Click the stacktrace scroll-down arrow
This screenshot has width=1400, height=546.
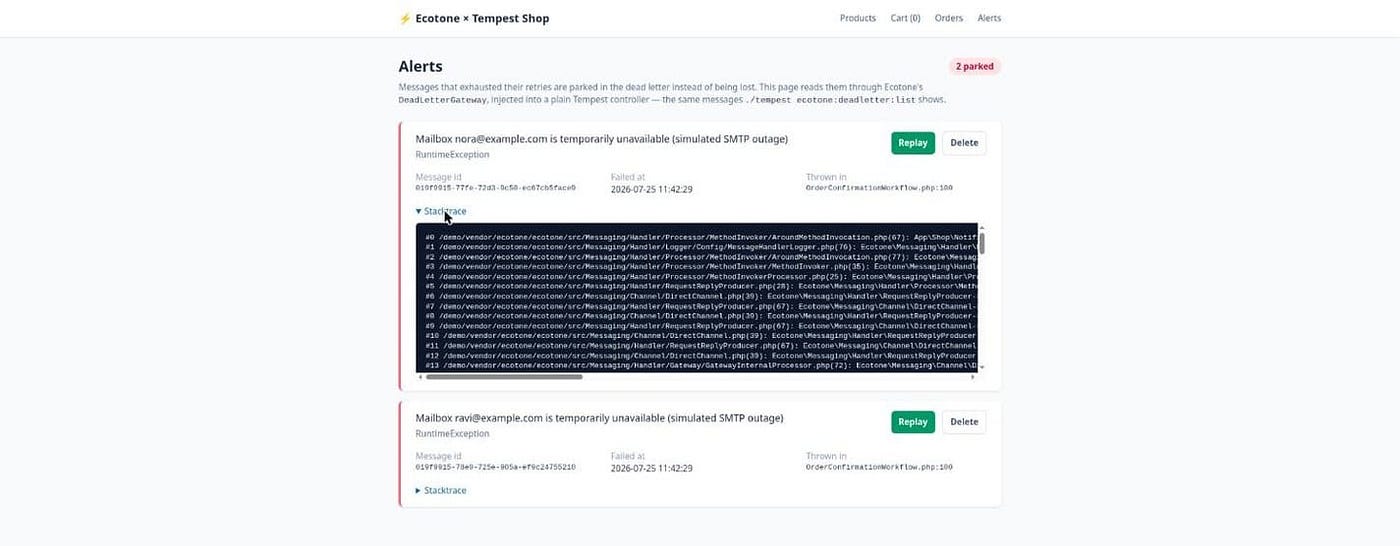click(982, 368)
